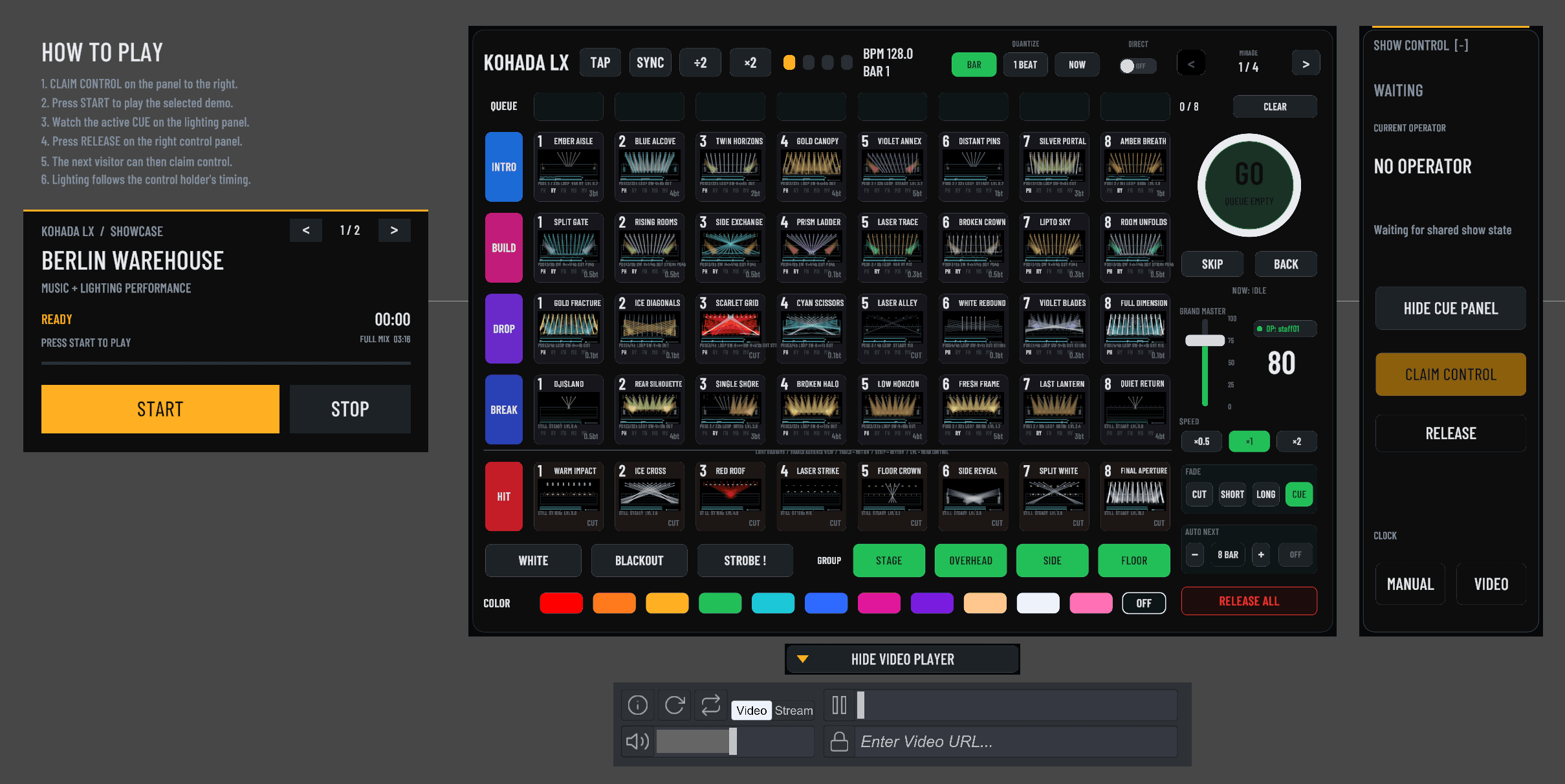Decrease Auto Next bars with minus
This screenshot has height=784, width=1565.
1194,554
